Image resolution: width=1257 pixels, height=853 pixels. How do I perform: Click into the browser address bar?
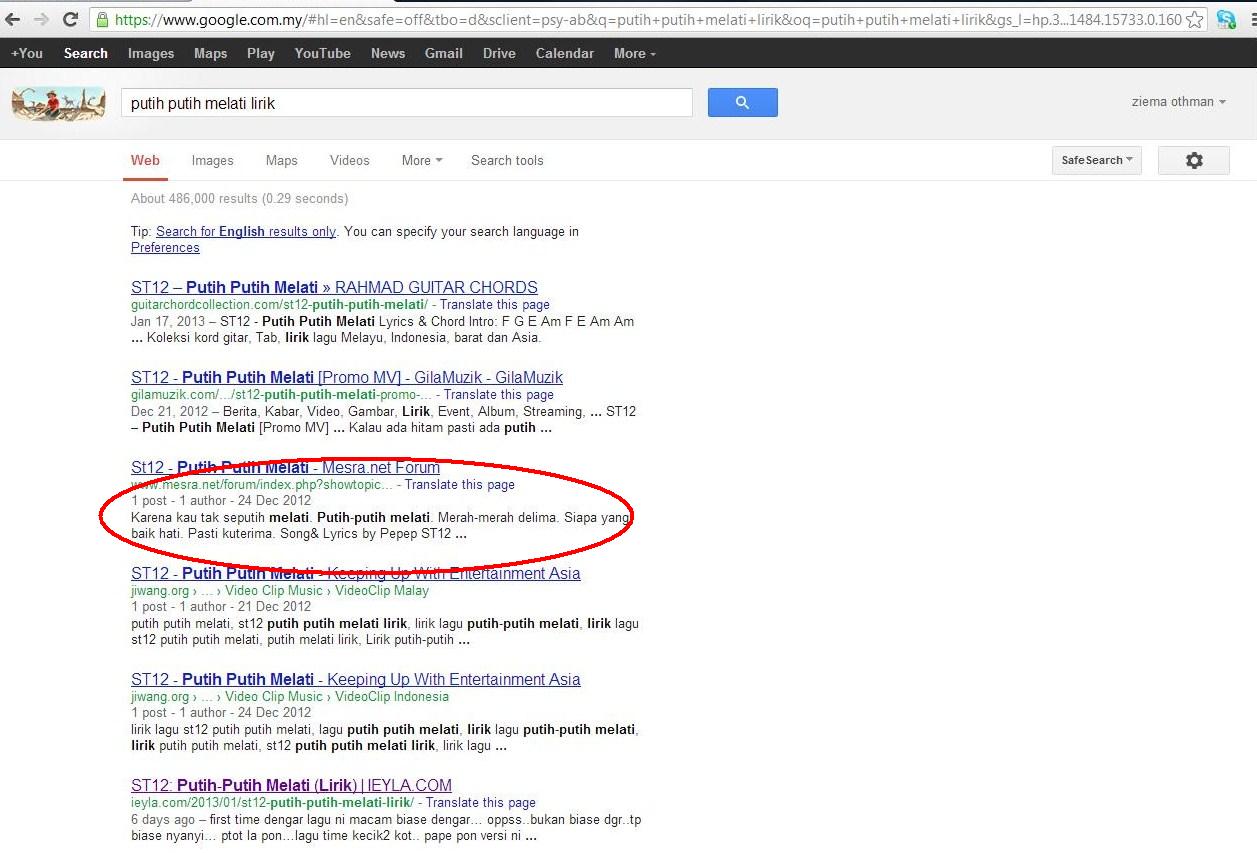(647, 19)
